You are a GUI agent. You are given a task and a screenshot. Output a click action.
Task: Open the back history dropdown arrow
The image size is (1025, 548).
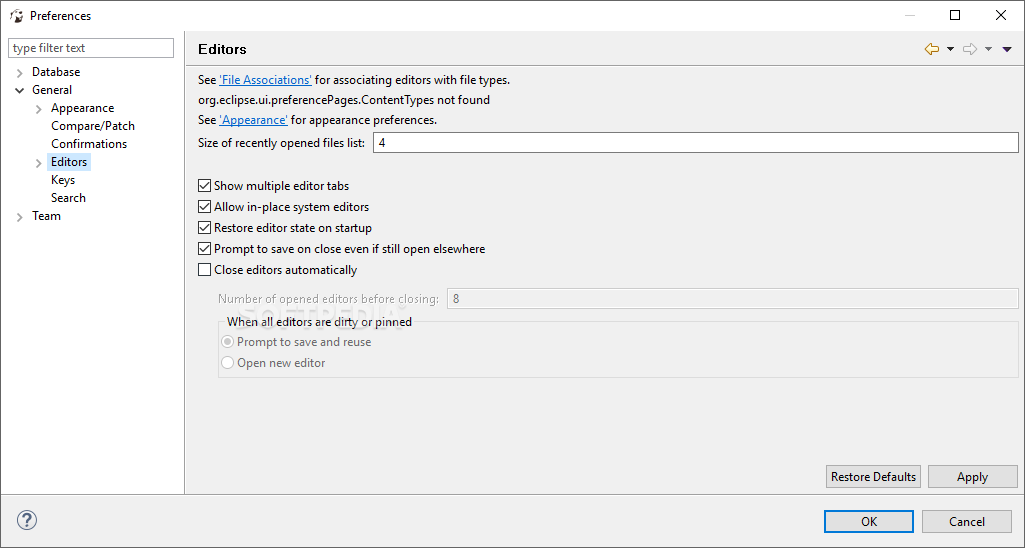point(950,49)
